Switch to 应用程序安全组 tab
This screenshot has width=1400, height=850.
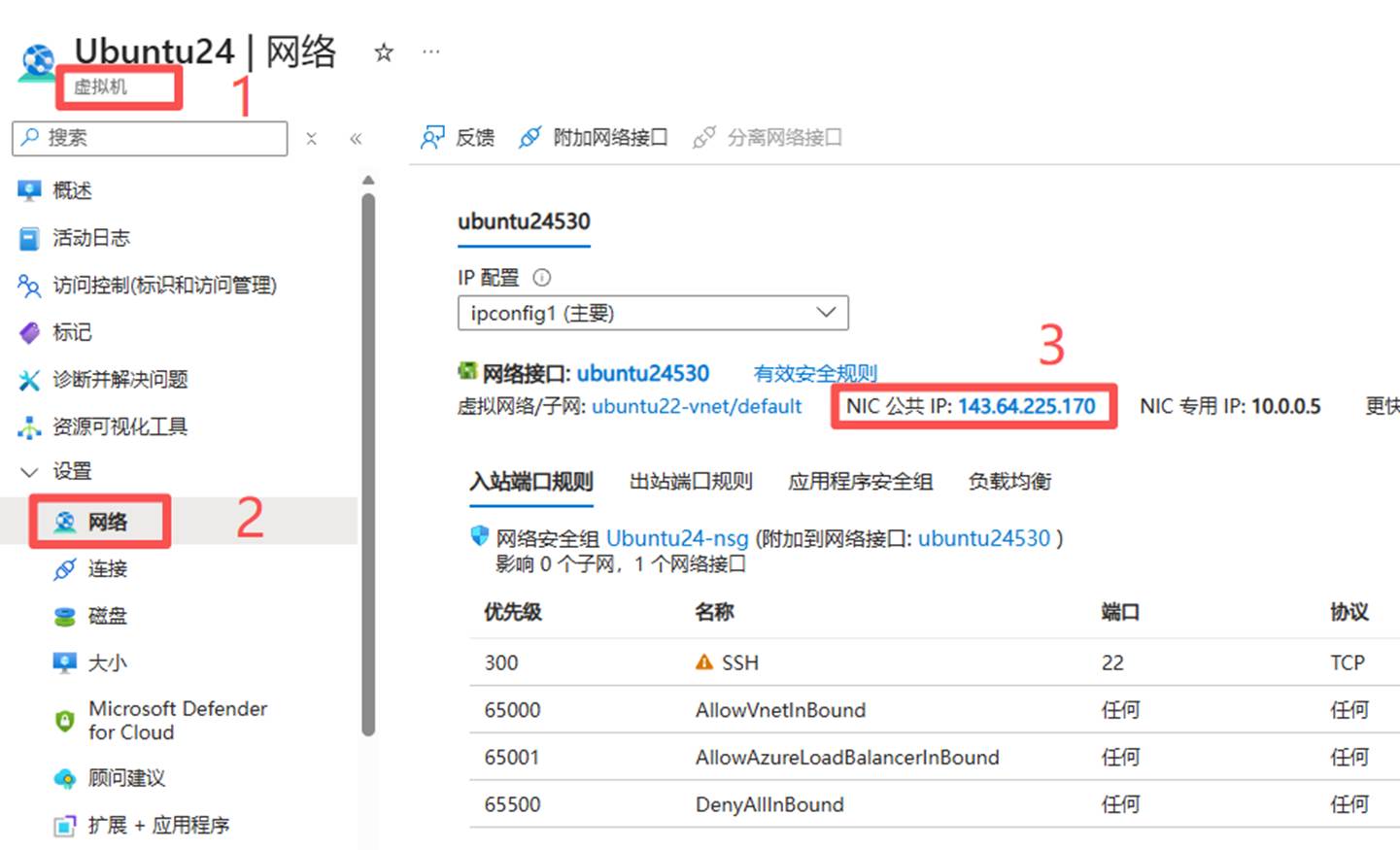point(860,482)
